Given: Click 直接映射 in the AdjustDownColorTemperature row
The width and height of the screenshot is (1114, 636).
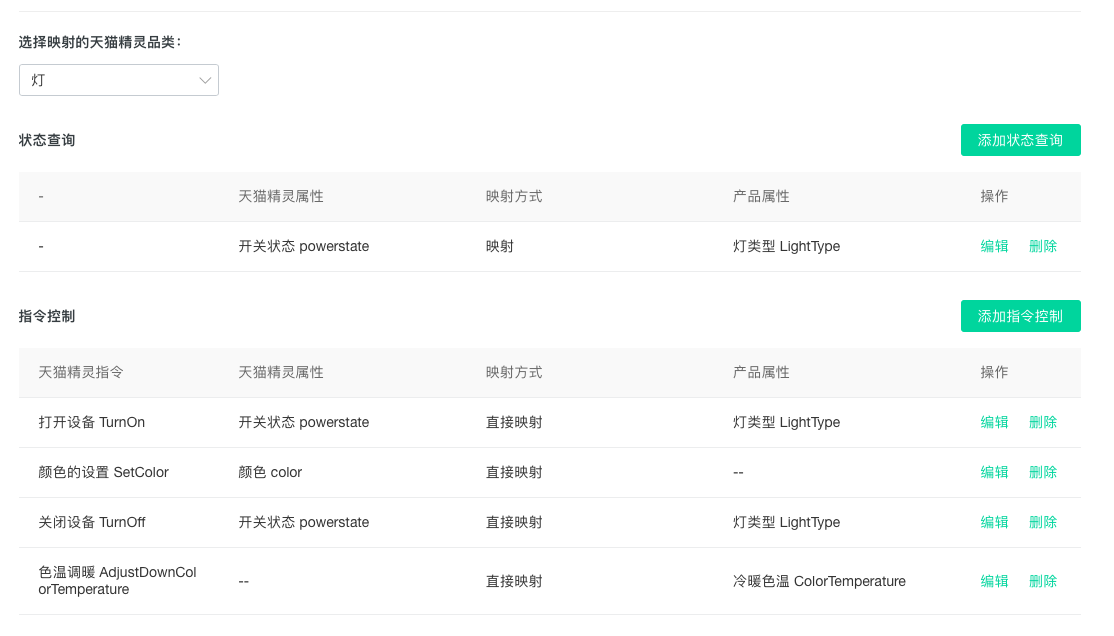Looking at the screenshot, I should point(514,581).
